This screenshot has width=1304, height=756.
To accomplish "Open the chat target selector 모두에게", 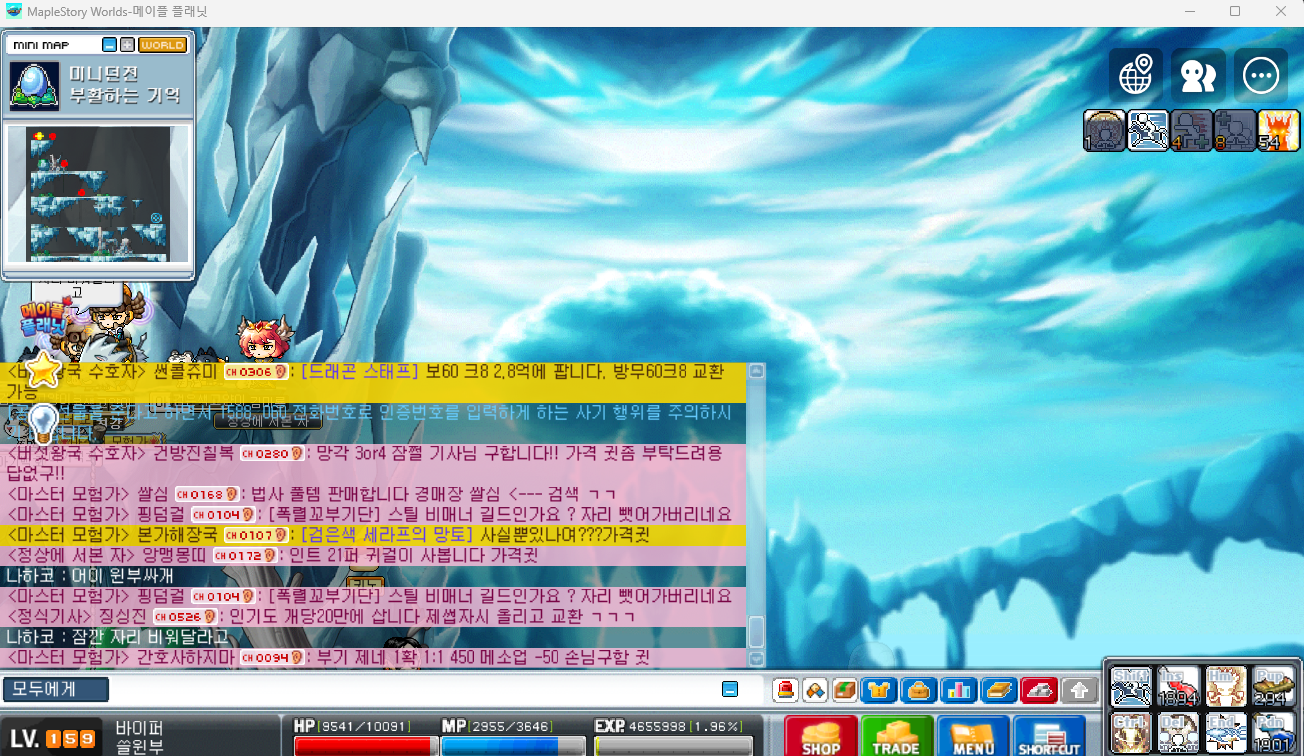I will pyautogui.click(x=54, y=689).
